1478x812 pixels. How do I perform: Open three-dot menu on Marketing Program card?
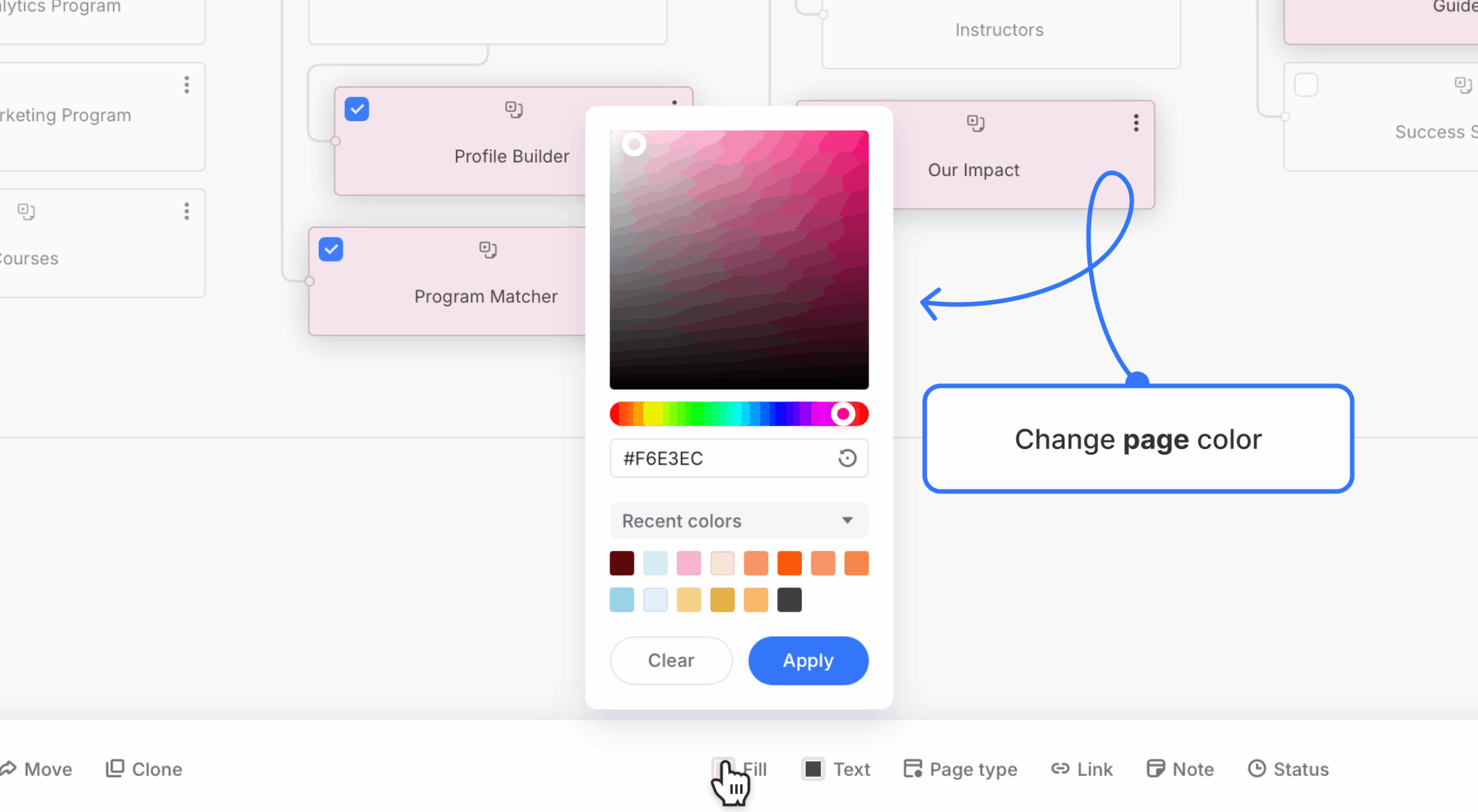186,85
